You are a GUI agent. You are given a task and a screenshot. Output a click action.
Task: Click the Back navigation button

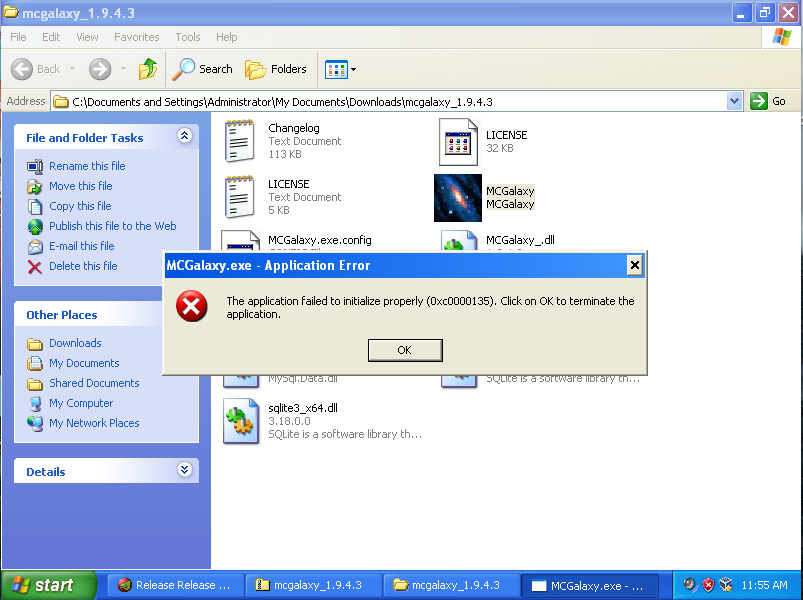[x=36, y=69]
